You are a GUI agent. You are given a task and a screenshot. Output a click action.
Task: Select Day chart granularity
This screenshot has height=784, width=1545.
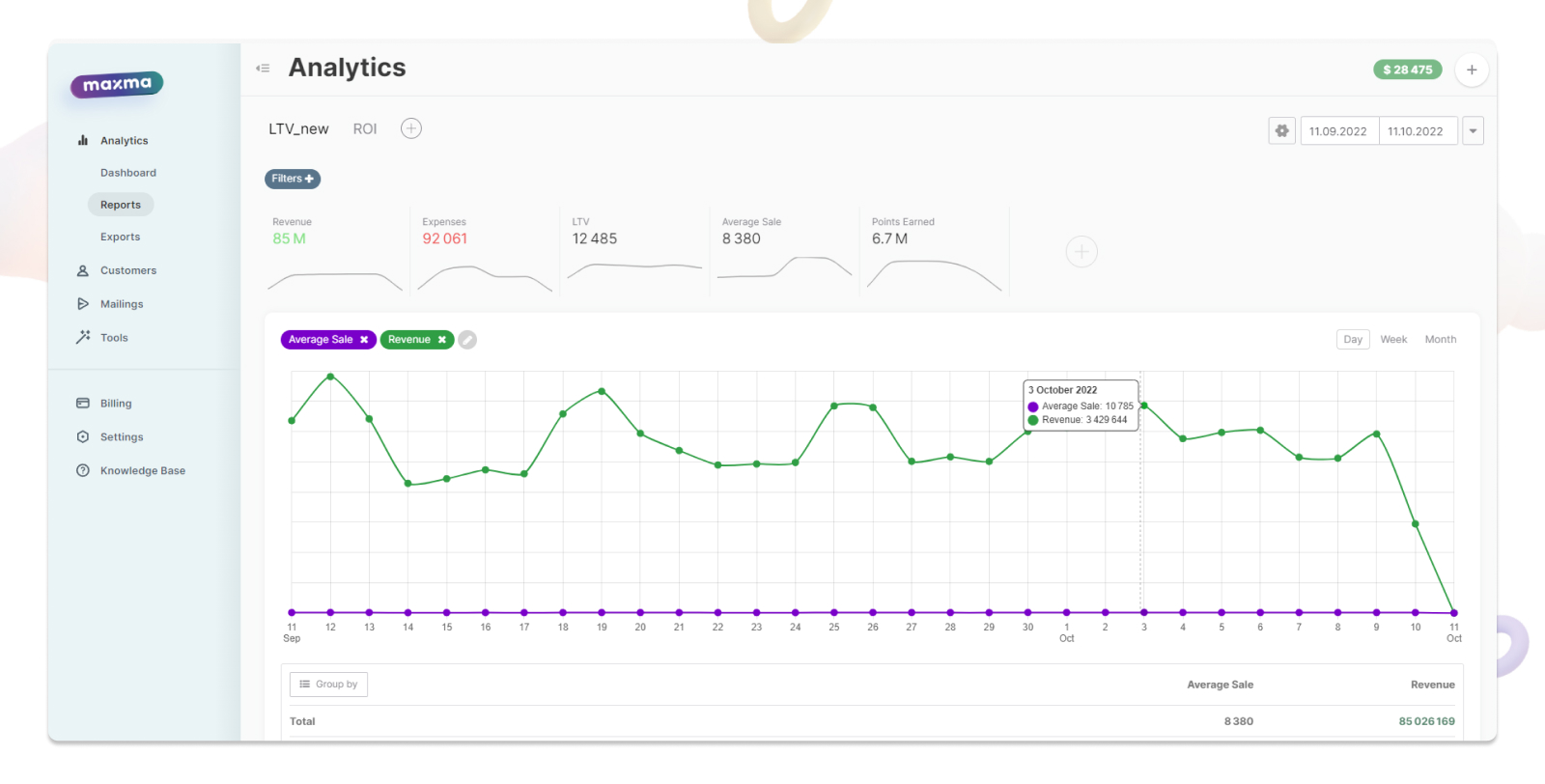click(1353, 340)
